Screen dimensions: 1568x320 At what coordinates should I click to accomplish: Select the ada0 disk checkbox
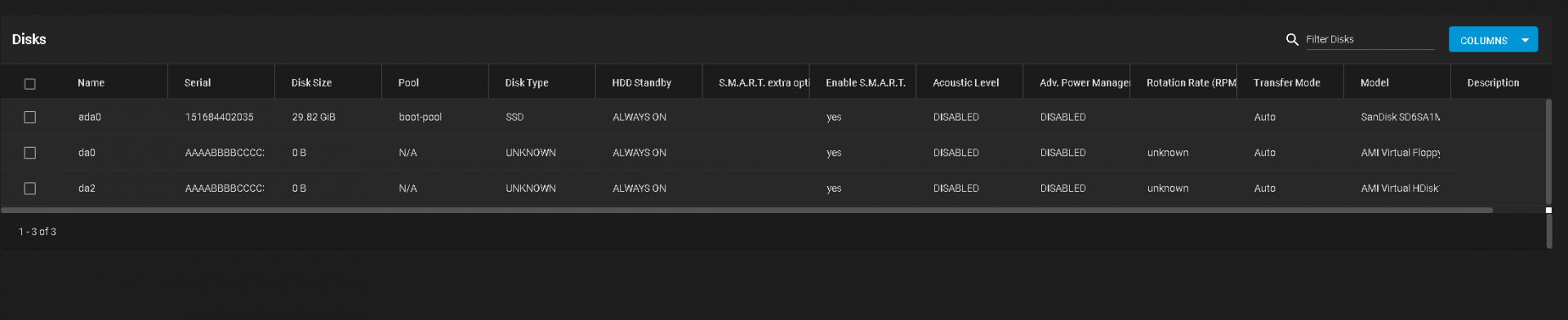click(x=30, y=117)
